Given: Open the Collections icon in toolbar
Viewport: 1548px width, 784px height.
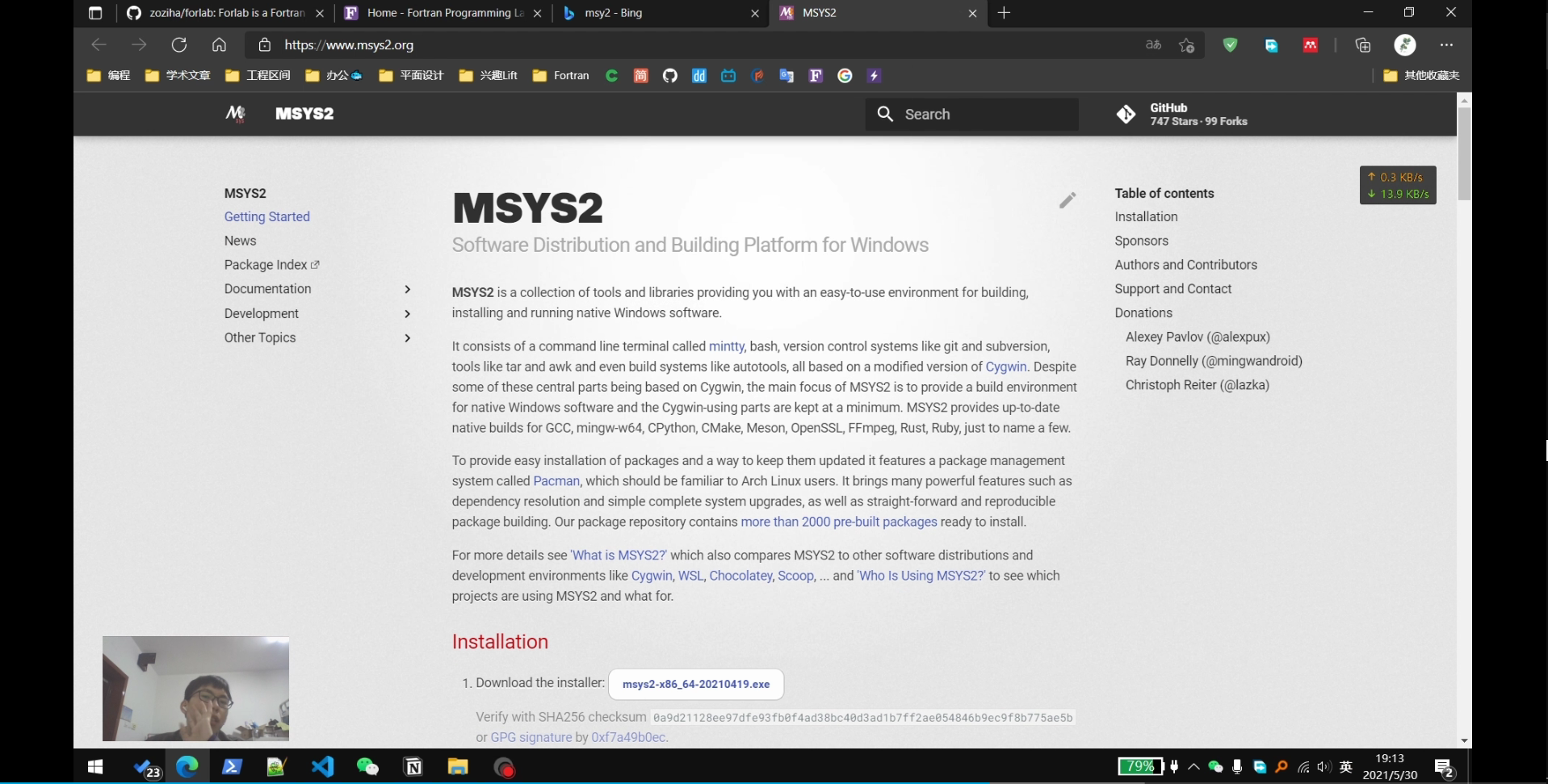Looking at the screenshot, I should (x=1363, y=45).
